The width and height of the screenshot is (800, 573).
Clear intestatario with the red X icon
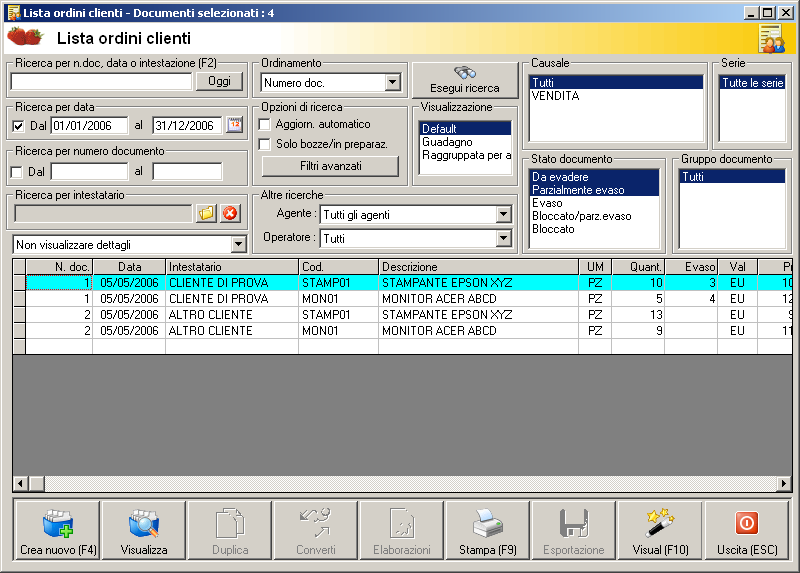click(230, 213)
